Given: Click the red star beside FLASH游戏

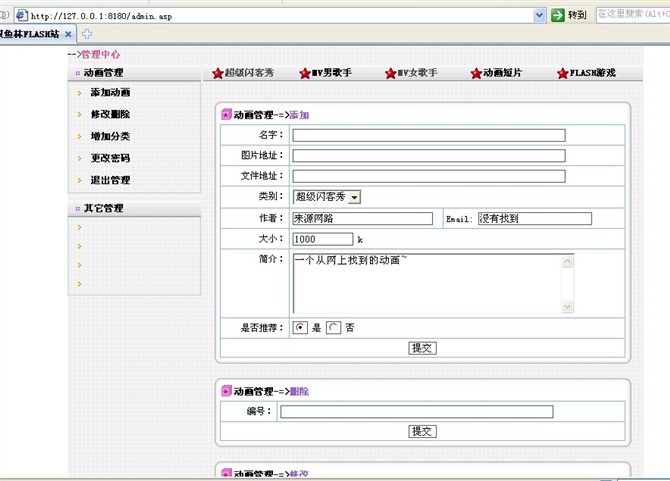Looking at the screenshot, I should [x=563, y=73].
